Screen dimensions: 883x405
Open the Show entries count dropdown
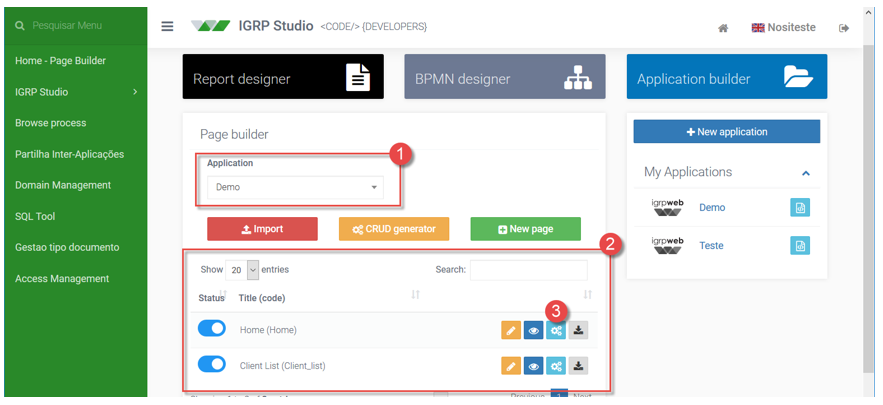[x=242, y=270]
